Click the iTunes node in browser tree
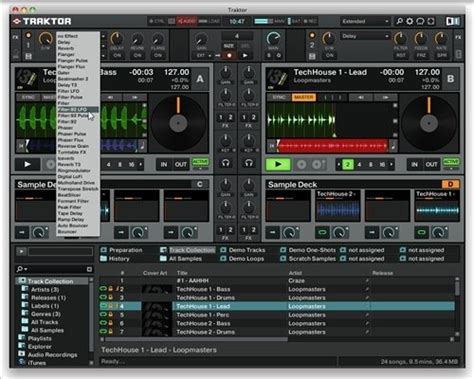 click(37, 363)
